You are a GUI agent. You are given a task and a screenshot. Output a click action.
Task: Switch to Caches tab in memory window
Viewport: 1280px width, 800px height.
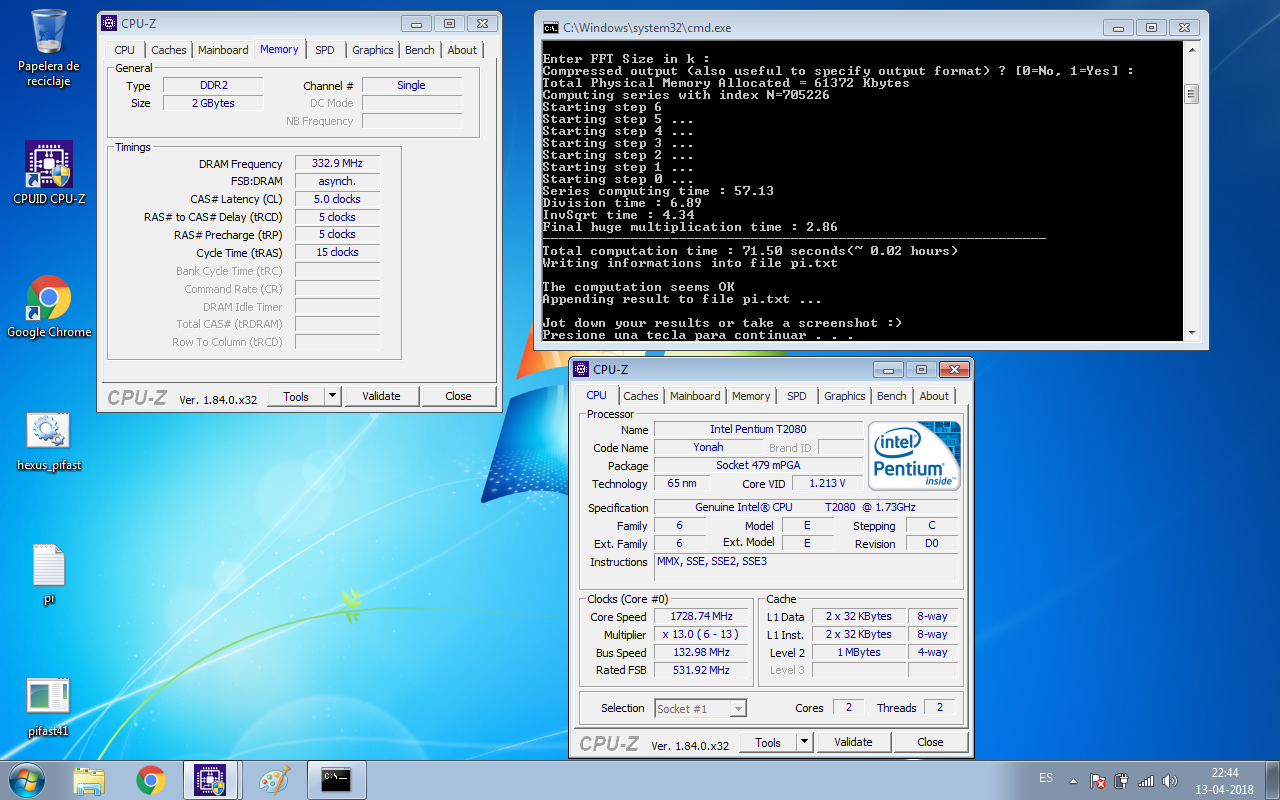click(x=169, y=50)
